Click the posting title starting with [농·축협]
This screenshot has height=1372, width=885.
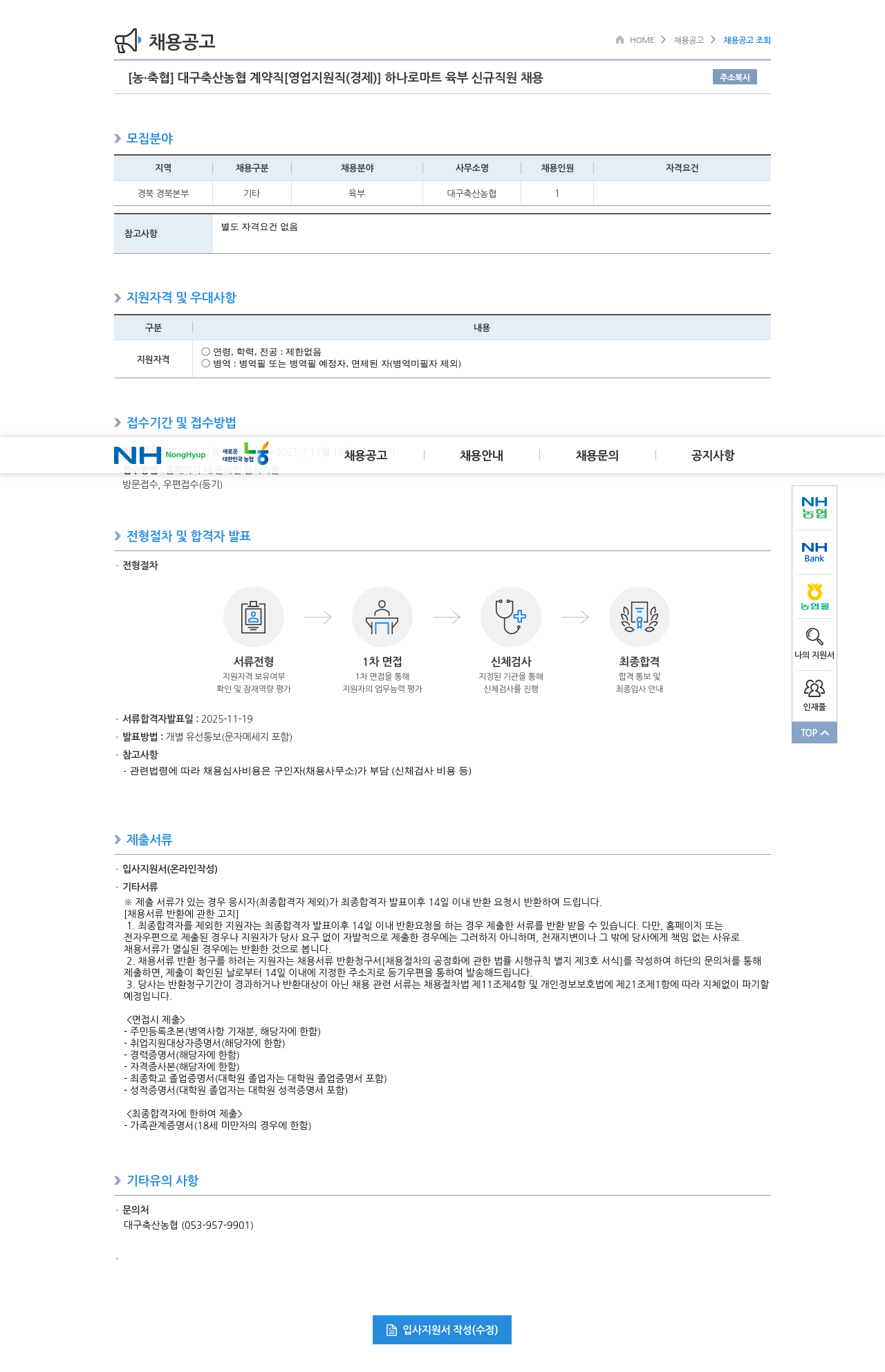tap(335, 77)
